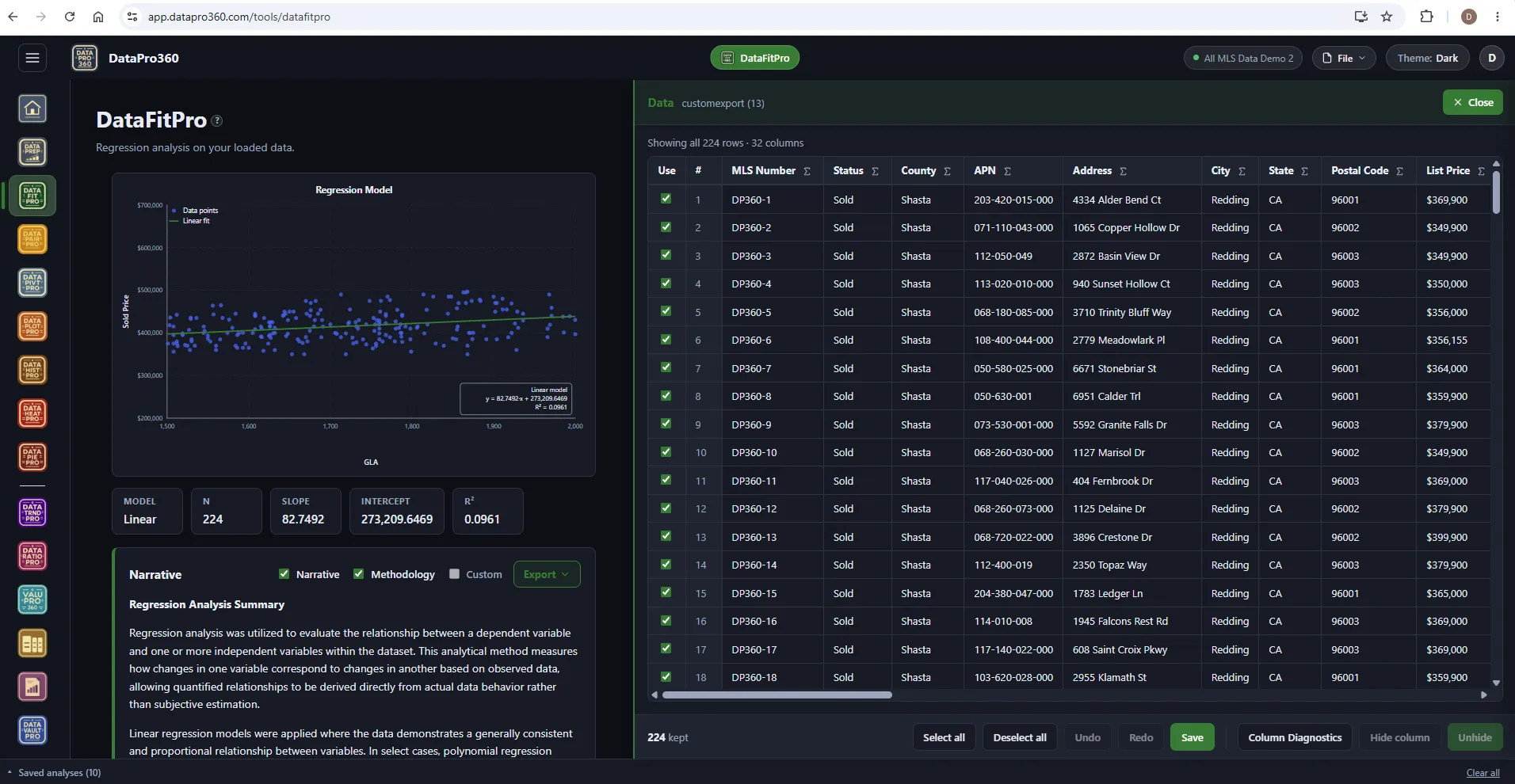
Task: Toggle the hamburger menu
Action: (x=32, y=58)
